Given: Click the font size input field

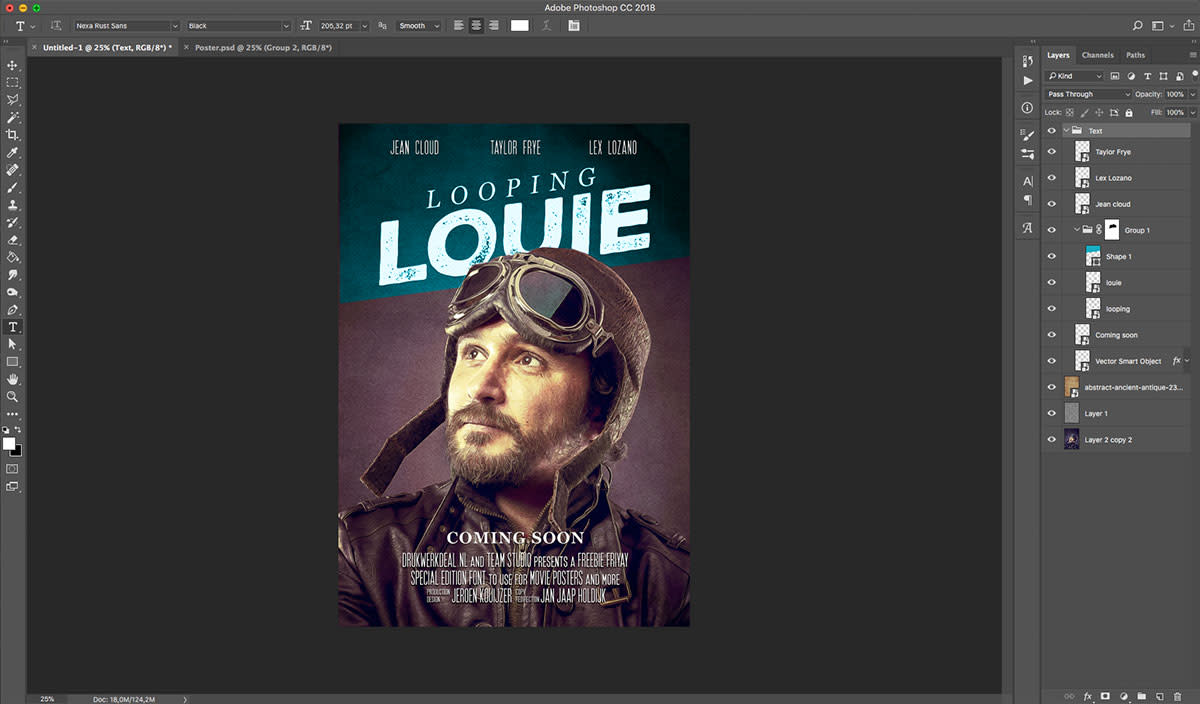Looking at the screenshot, I should 337,26.
